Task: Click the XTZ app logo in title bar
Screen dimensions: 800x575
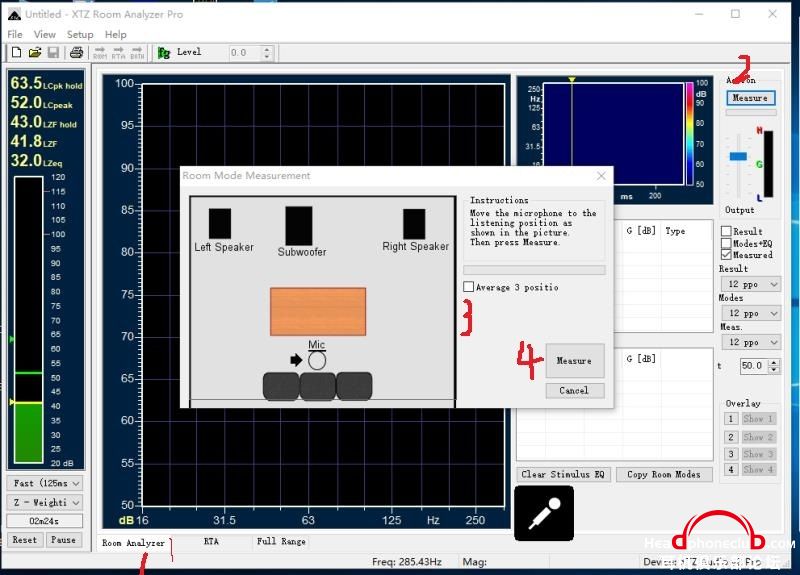Action: 14,14
